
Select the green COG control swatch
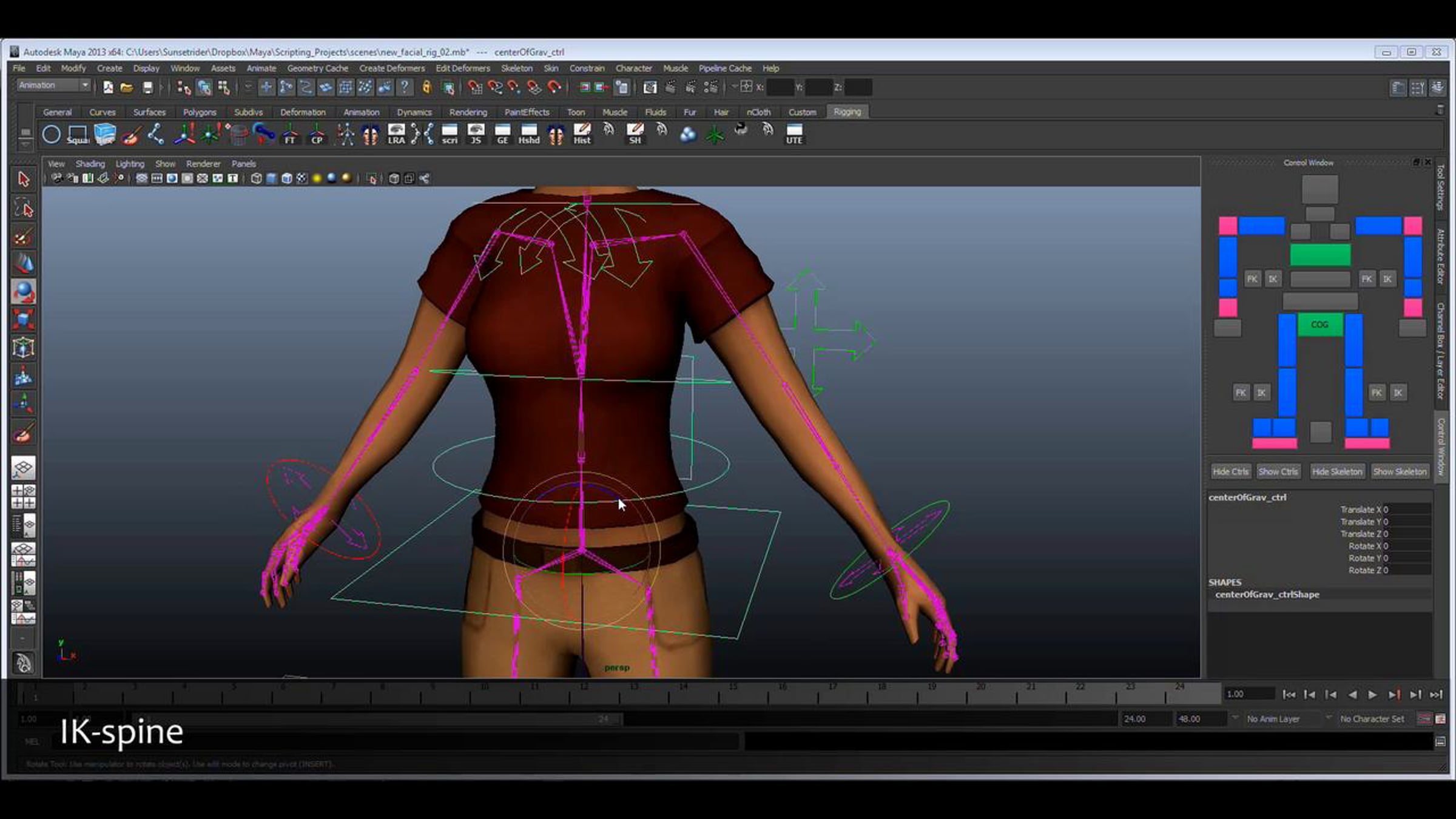(1319, 325)
